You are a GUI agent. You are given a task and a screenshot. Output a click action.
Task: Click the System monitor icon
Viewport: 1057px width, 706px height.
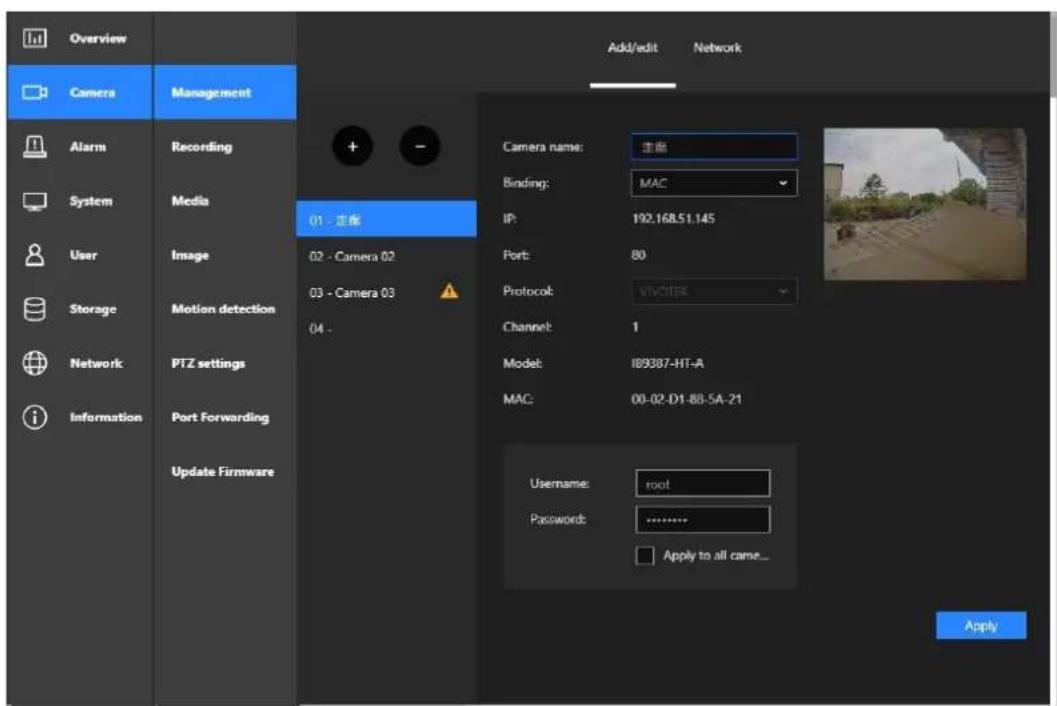click(x=35, y=201)
